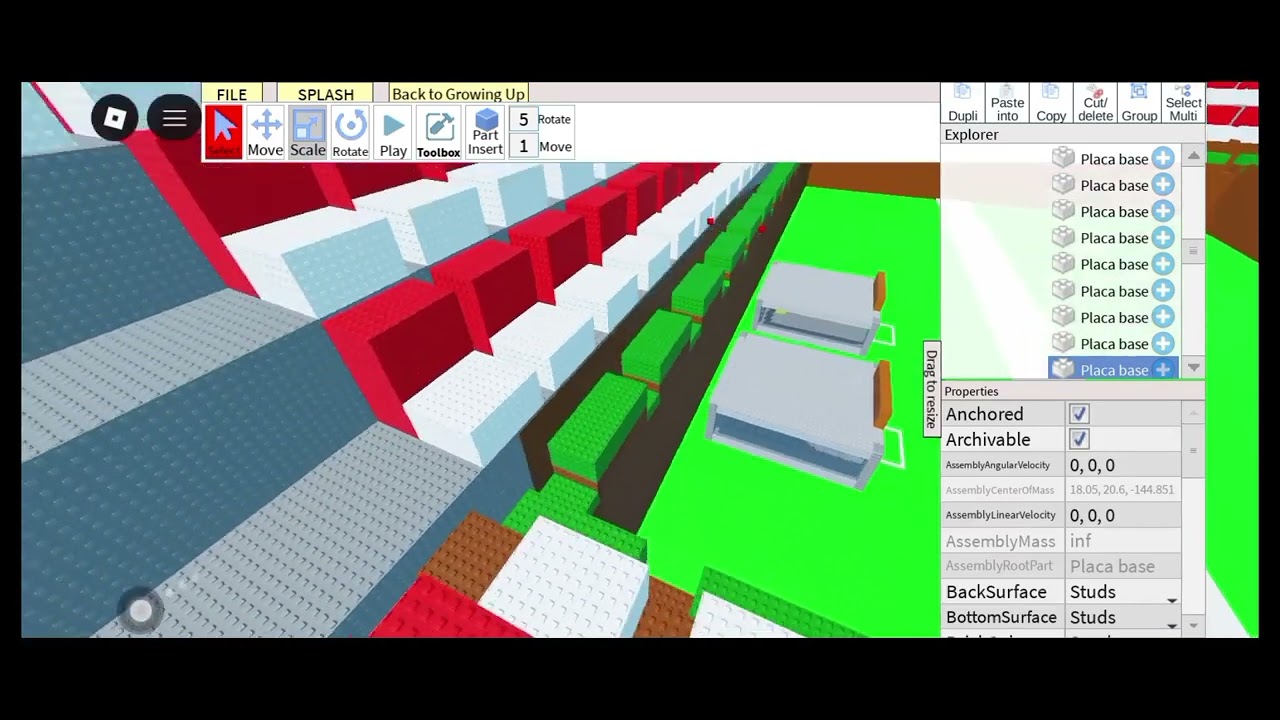Open the Toolbox panel
The width and height of the screenshot is (1280, 720).
(x=438, y=134)
